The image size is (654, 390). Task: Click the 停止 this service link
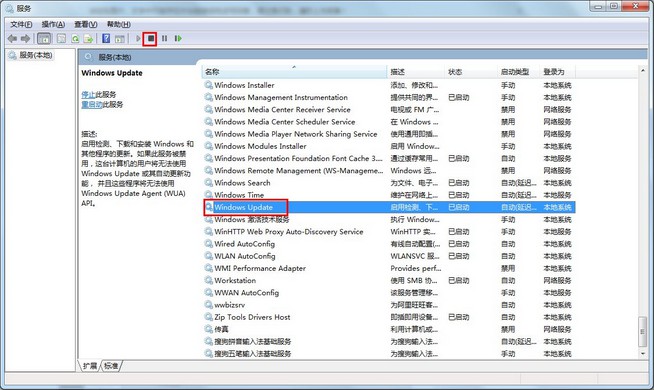(x=88, y=95)
